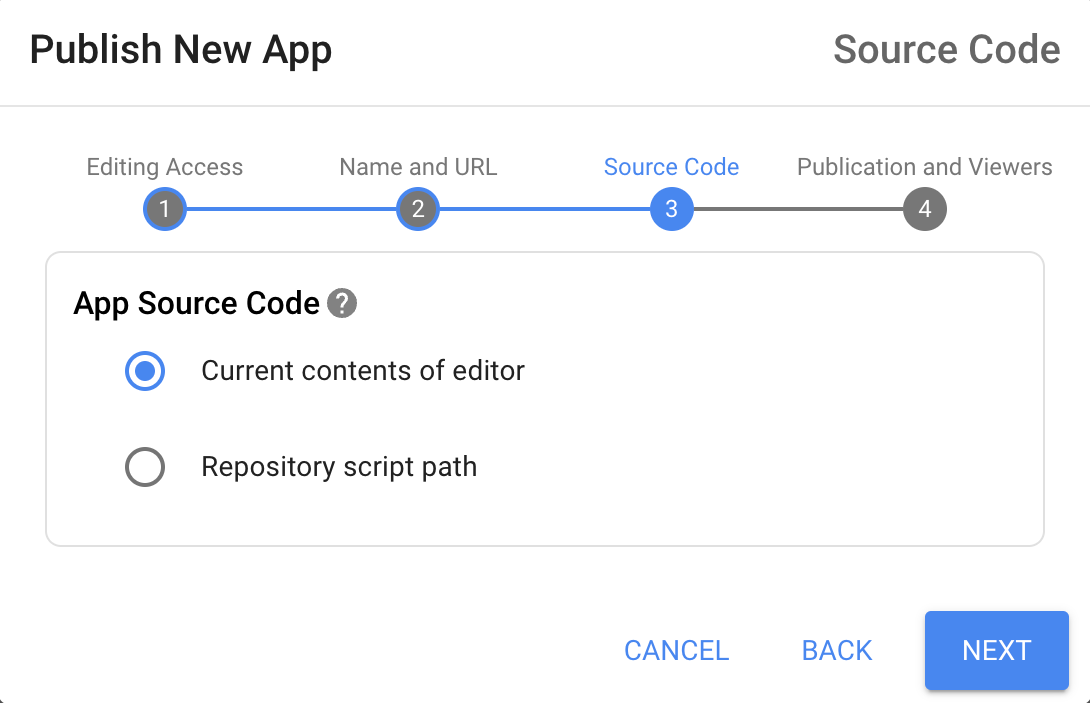
Task: Click step circle 4 for Publication and Viewers
Action: 924,209
